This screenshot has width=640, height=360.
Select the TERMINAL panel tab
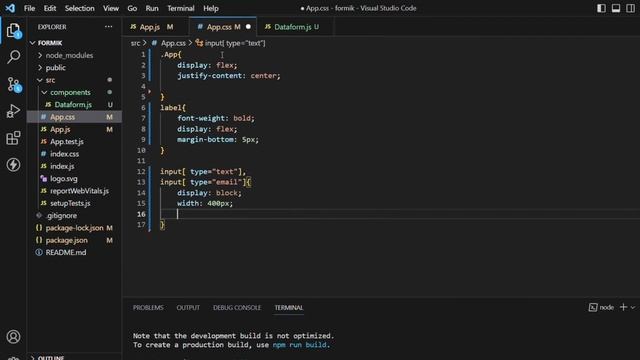pyautogui.click(x=289, y=307)
